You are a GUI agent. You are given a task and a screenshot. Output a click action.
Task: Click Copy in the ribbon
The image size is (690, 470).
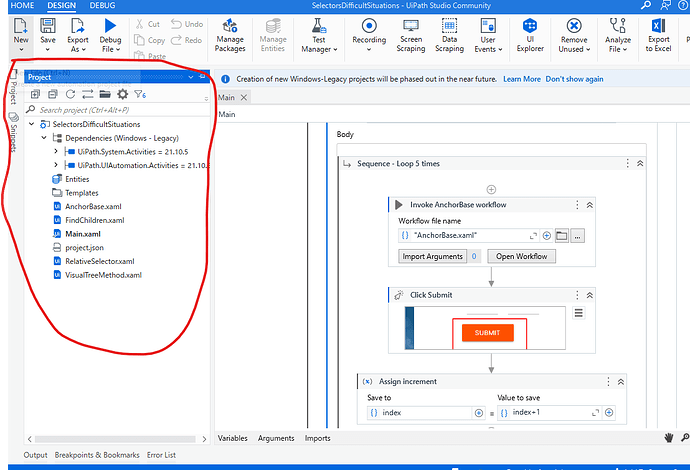point(150,40)
